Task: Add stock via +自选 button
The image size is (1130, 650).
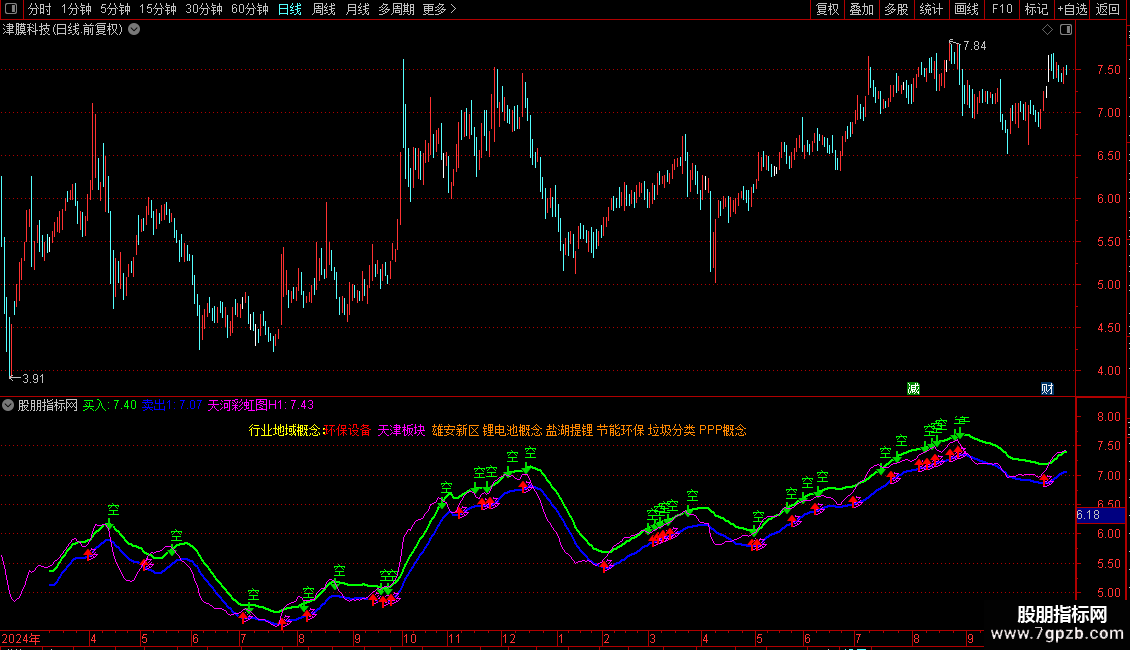Action: pyautogui.click(x=1072, y=9)
